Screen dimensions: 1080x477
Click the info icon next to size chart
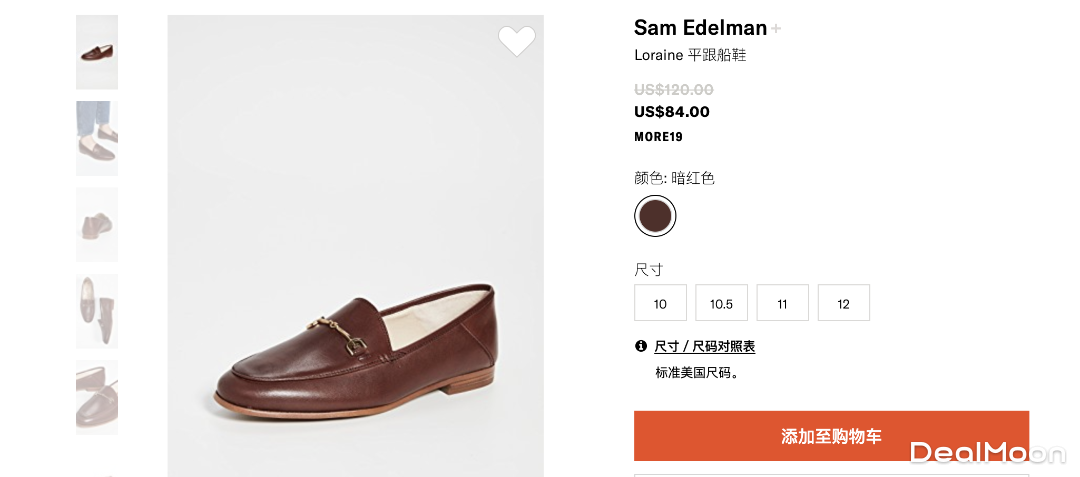pos(641,346)
